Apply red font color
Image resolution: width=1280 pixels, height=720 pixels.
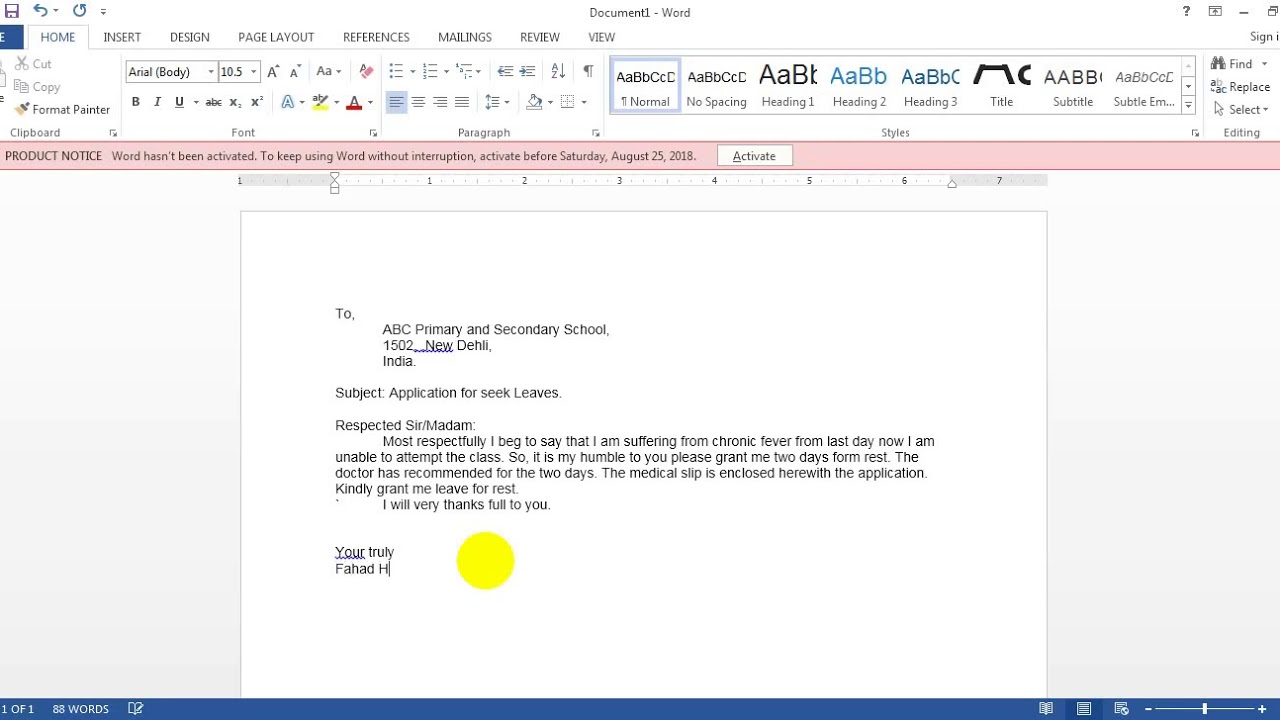pyautogui.click(x=353, y=102)
